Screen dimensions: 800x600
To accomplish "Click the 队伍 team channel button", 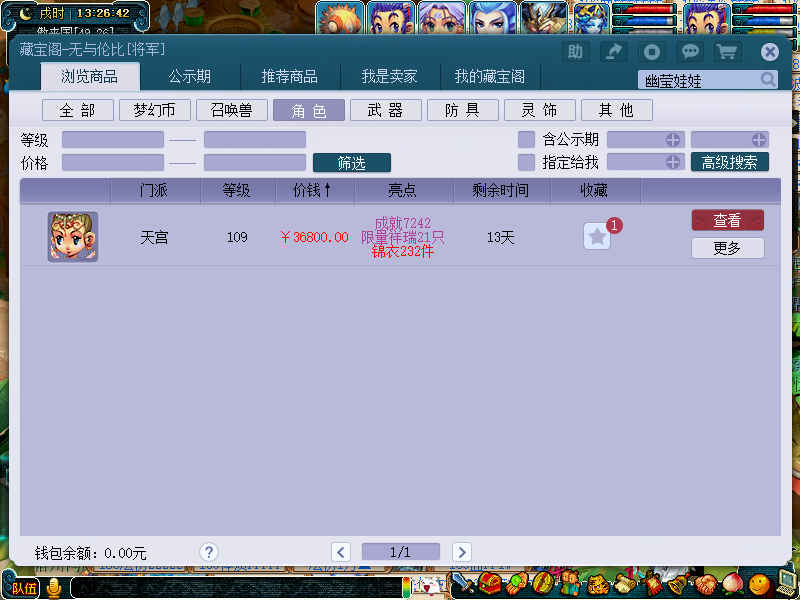I will coord(23,588).
